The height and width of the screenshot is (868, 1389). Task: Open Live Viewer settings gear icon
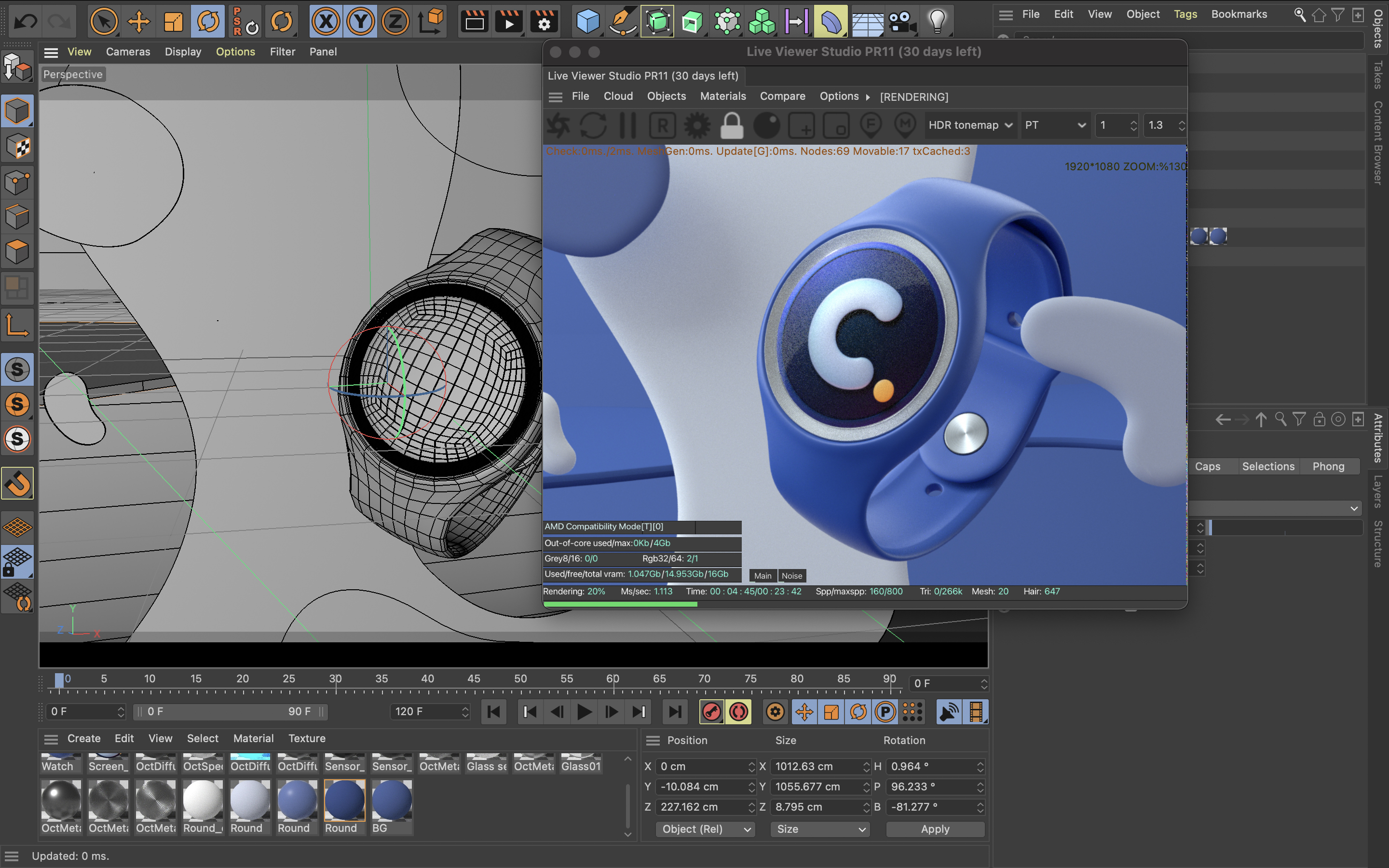coord(697,125)
